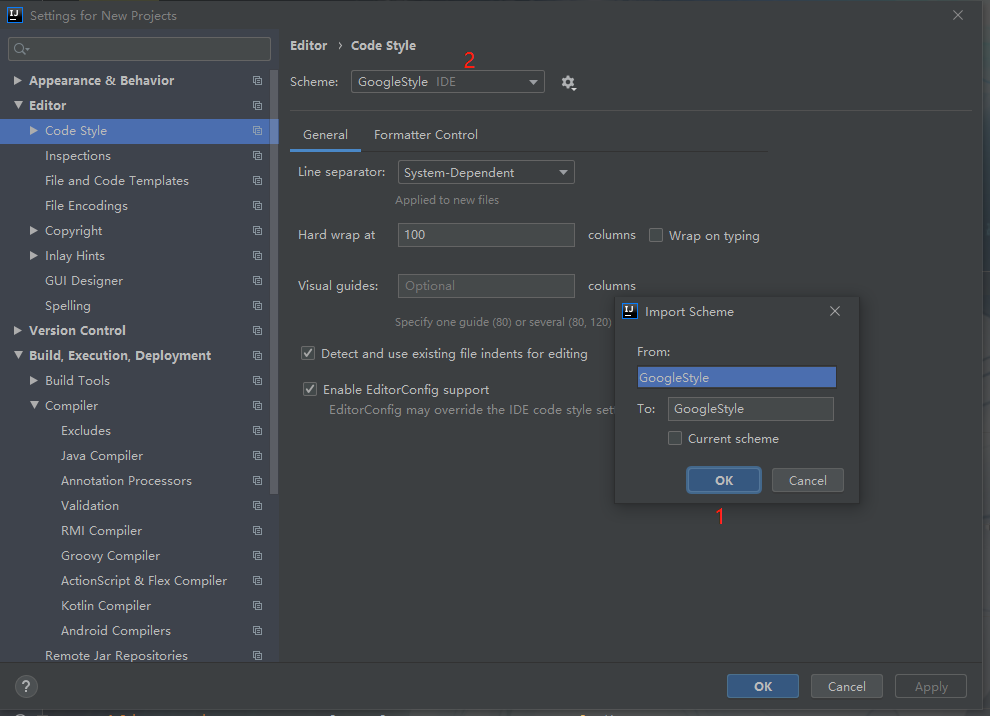Click the project-level icon beside Inlay Hints
This screenshot has width=990, height=716.
(x=258, y=256)
